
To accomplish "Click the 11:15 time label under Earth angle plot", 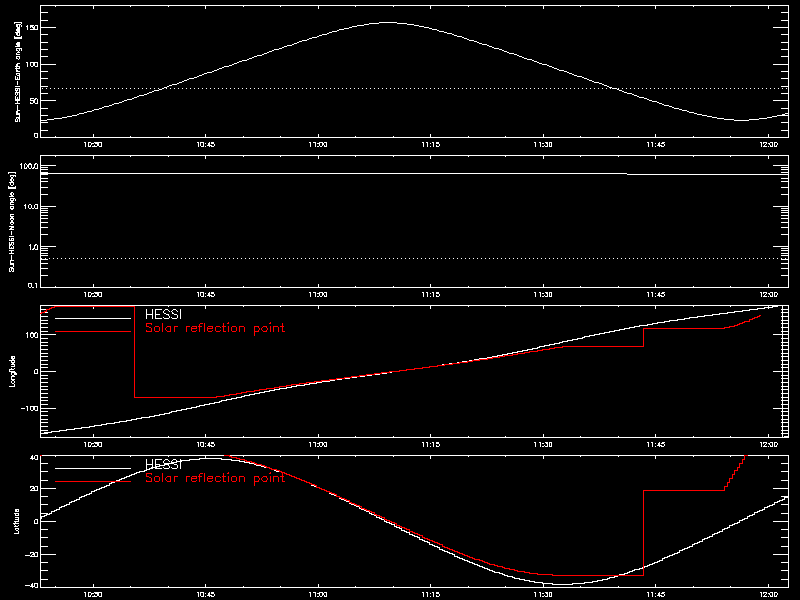I will pyautogui.click(x=431, y=145).
